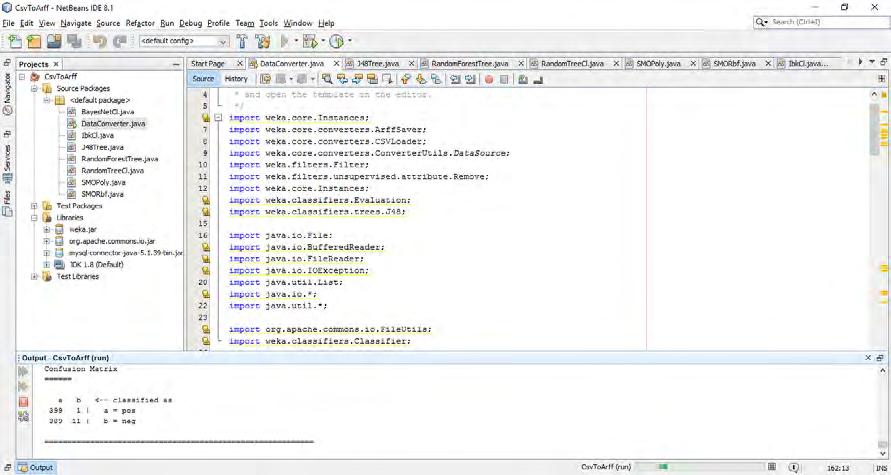The height and width of the screenshot is (475, 891).
Task: Open the Debug Project dropdown arrow
Action: (322, 41)
